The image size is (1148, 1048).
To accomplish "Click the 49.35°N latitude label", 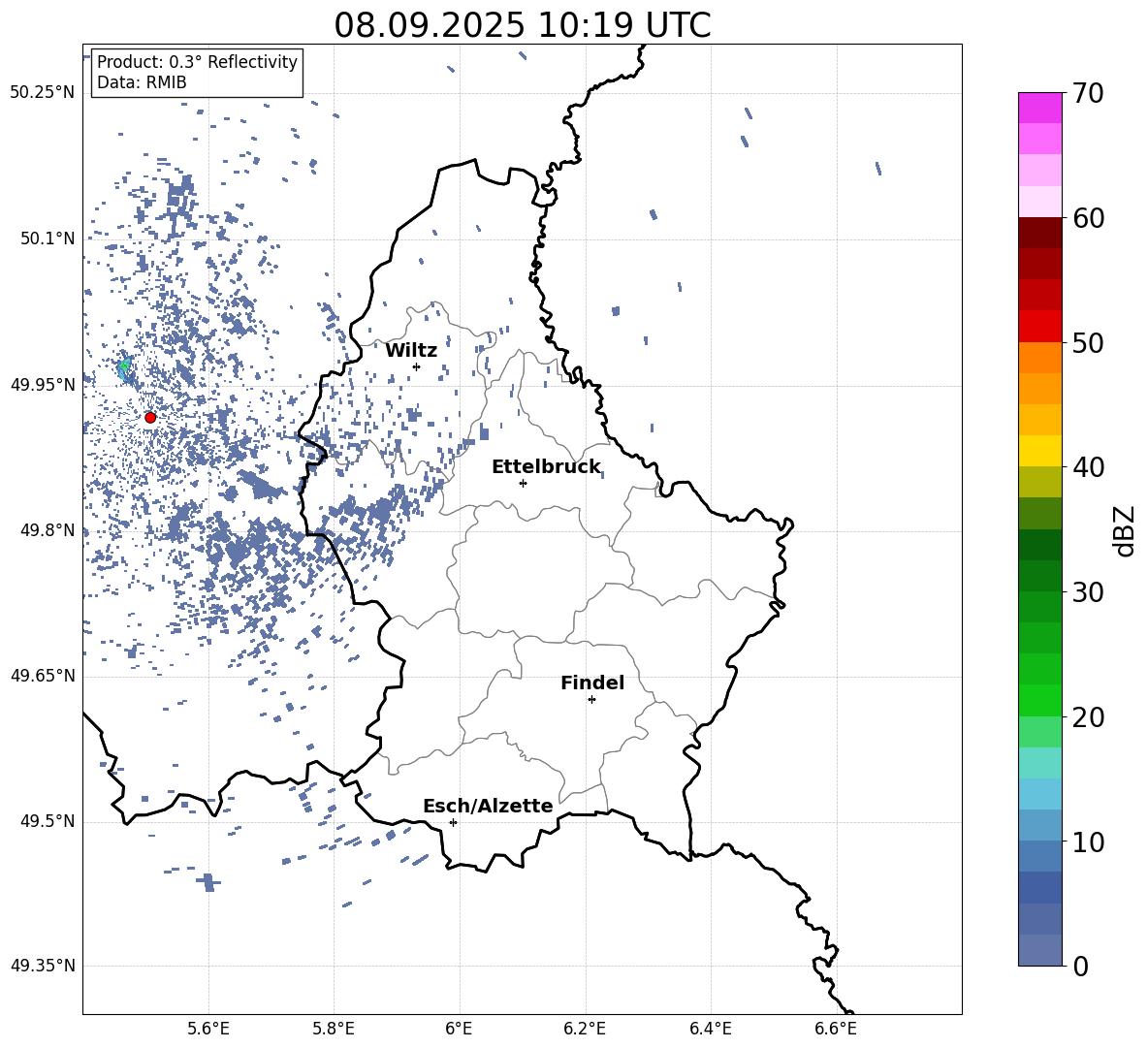I will point(43,966).
